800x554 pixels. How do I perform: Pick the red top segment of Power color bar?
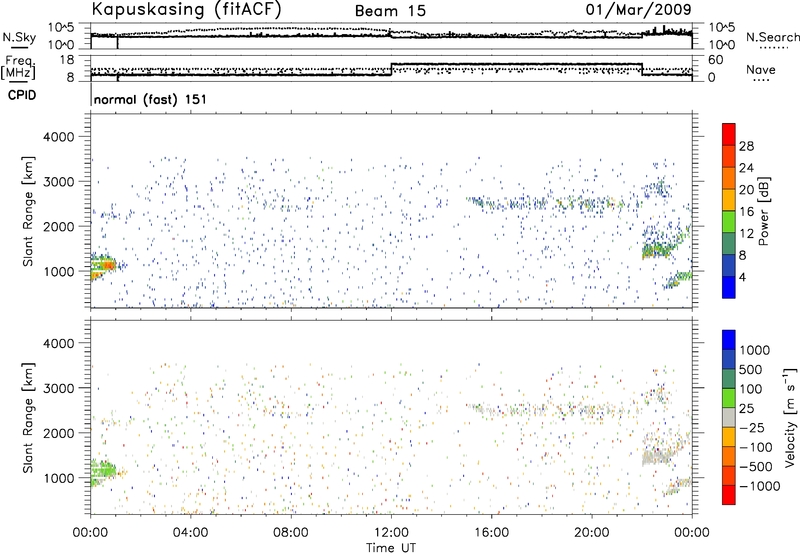729,134
